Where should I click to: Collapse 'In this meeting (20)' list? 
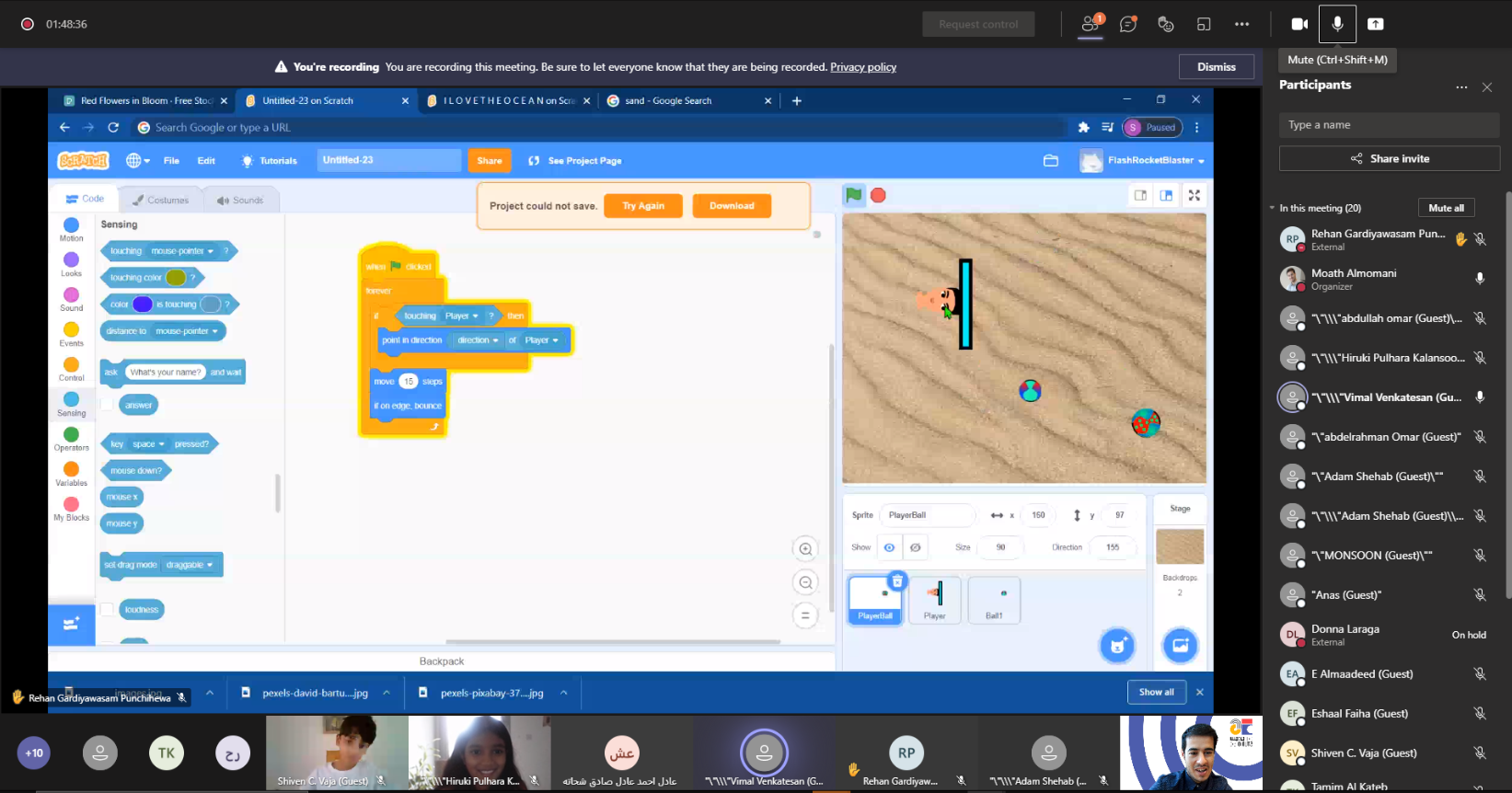point(1272,208)
